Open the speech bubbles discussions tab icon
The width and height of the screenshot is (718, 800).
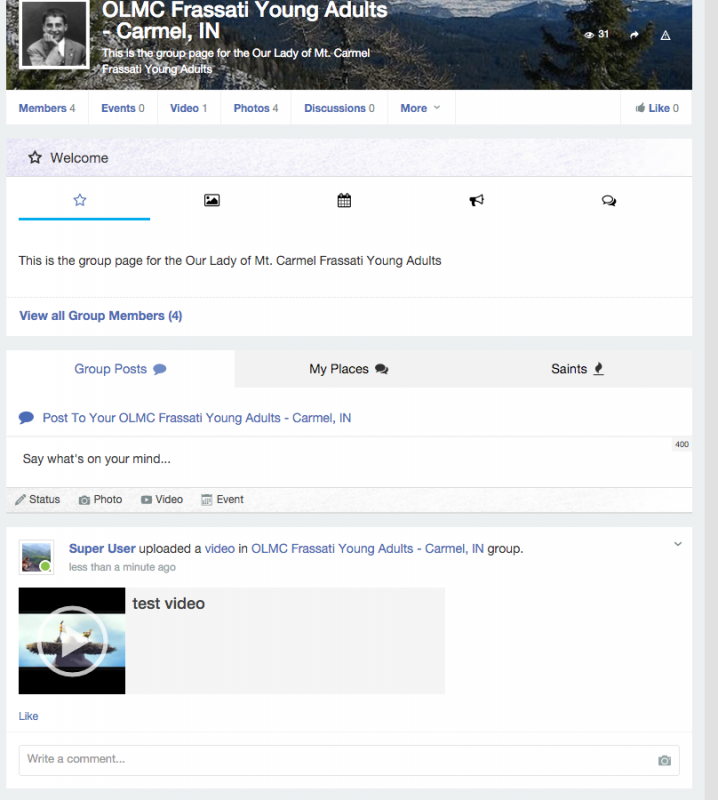click(x=608, y=201)
